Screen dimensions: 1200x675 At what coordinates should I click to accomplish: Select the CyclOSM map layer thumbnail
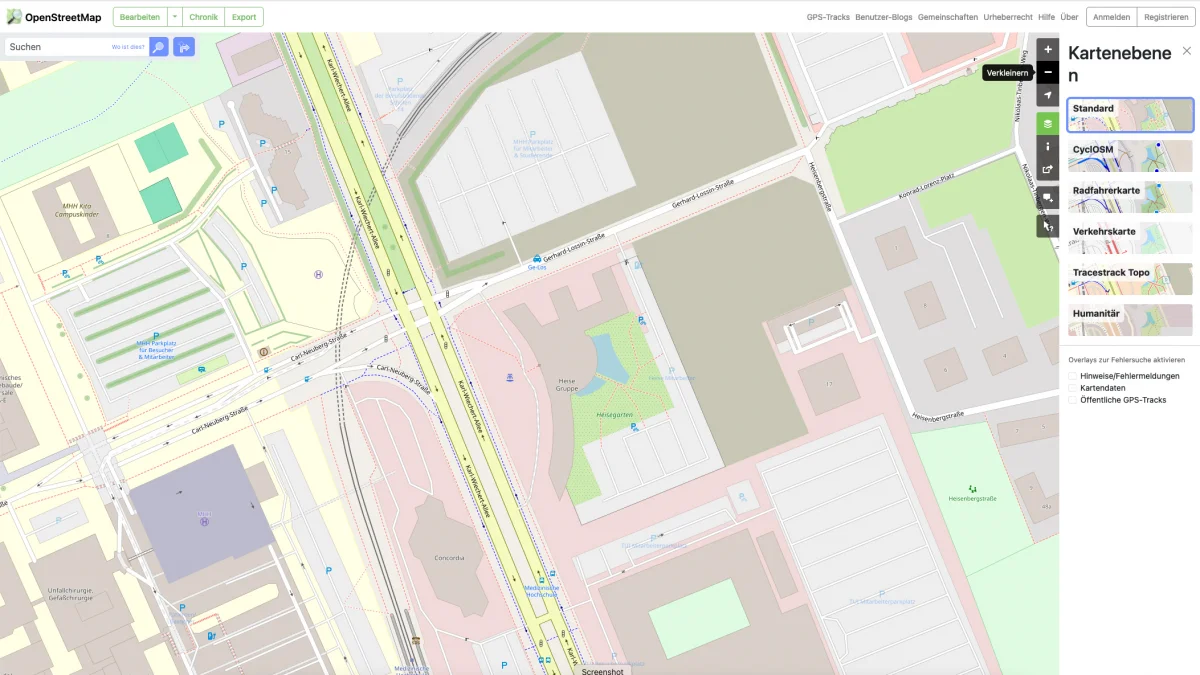click(x=1130, y=156)
